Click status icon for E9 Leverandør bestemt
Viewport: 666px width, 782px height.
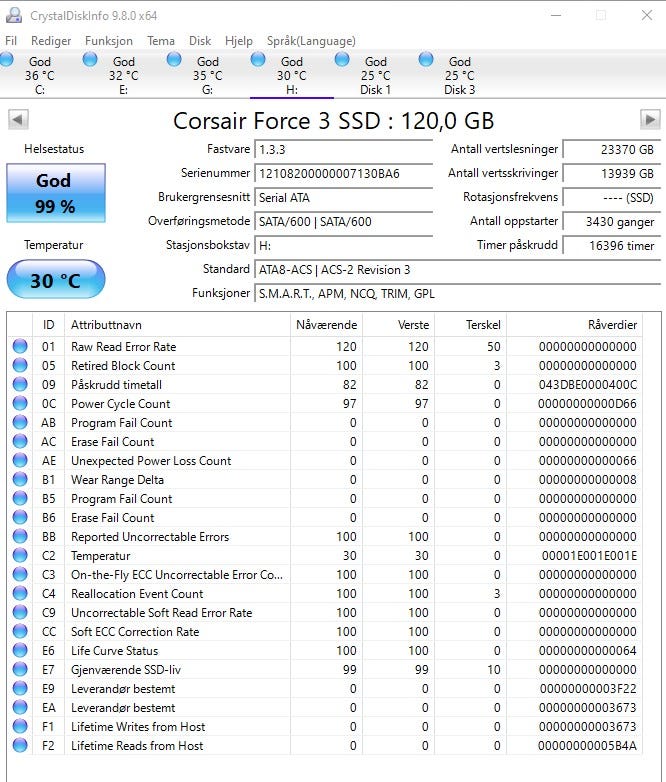tap(20, 688)
